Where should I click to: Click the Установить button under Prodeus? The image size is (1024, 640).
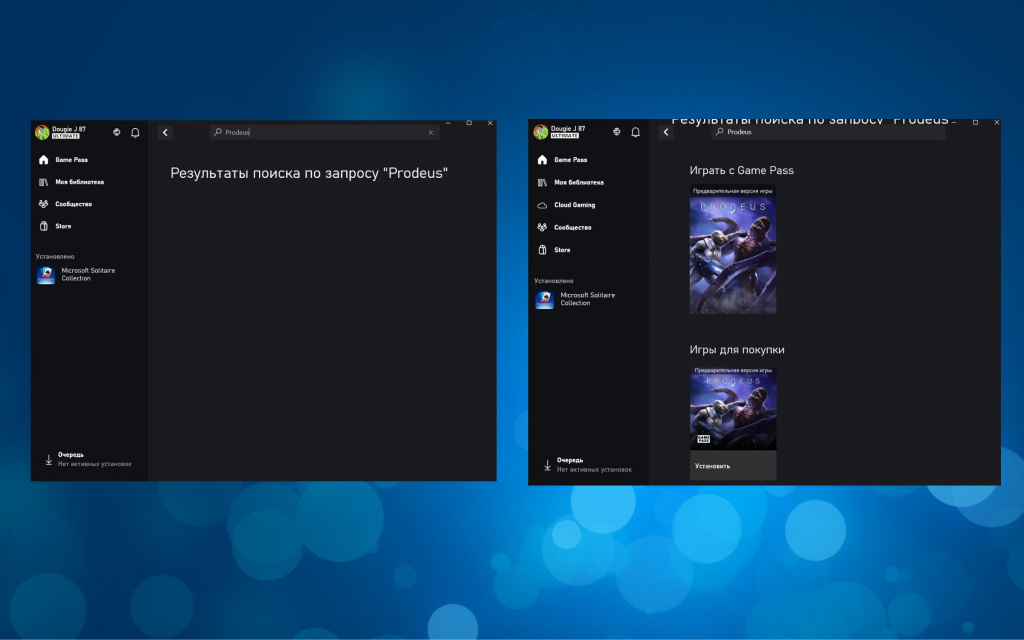(x=732, y=466)
